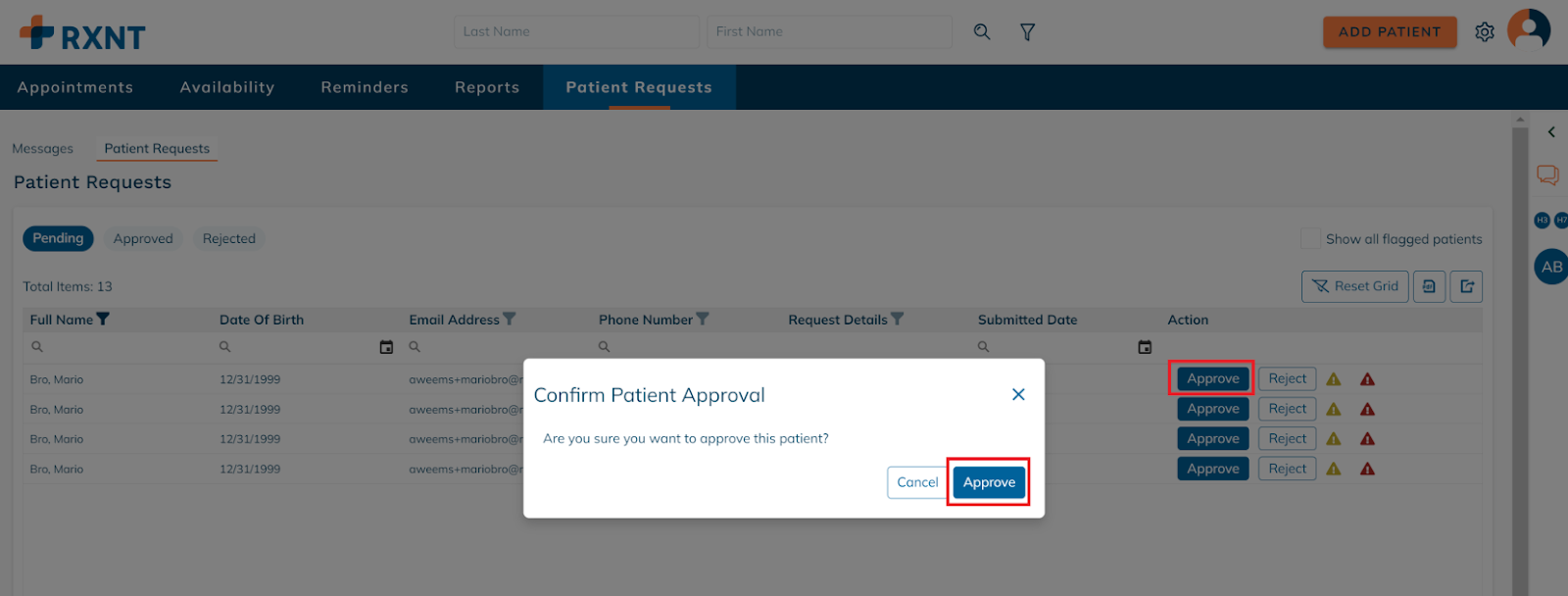Click red alert flag in last row
This screenshot has height=596, width=1568.
(1367, 470)
